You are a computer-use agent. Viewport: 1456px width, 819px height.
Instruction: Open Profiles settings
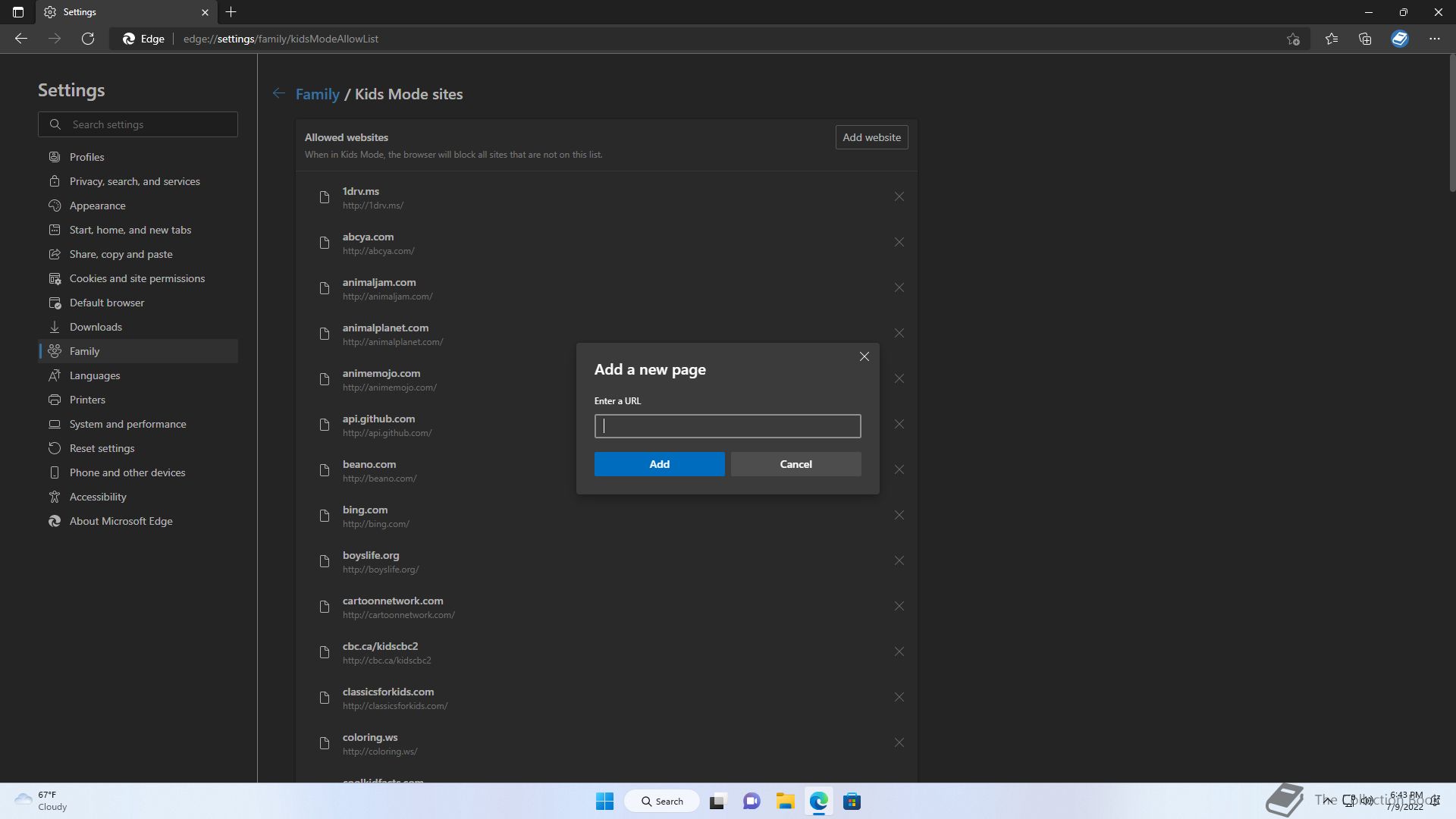click(x=138, y=157)
